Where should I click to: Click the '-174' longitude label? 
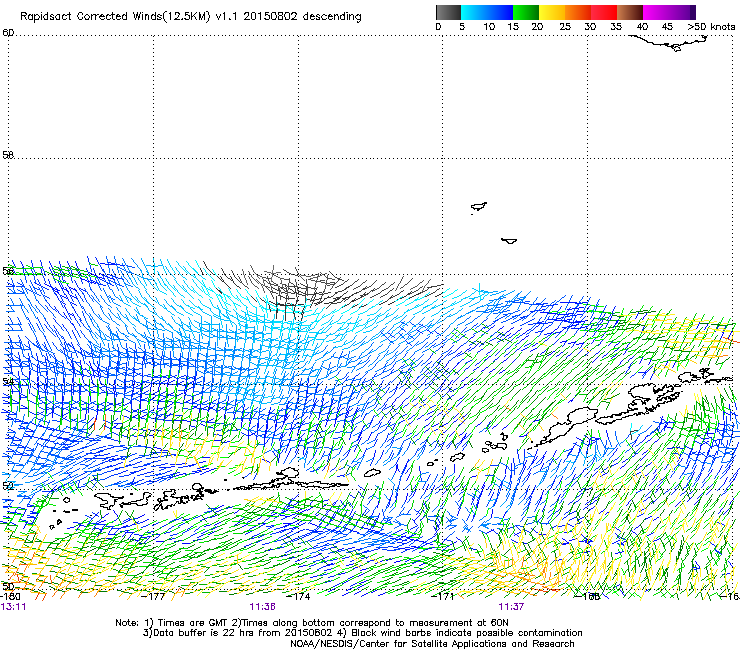(299, 597)
